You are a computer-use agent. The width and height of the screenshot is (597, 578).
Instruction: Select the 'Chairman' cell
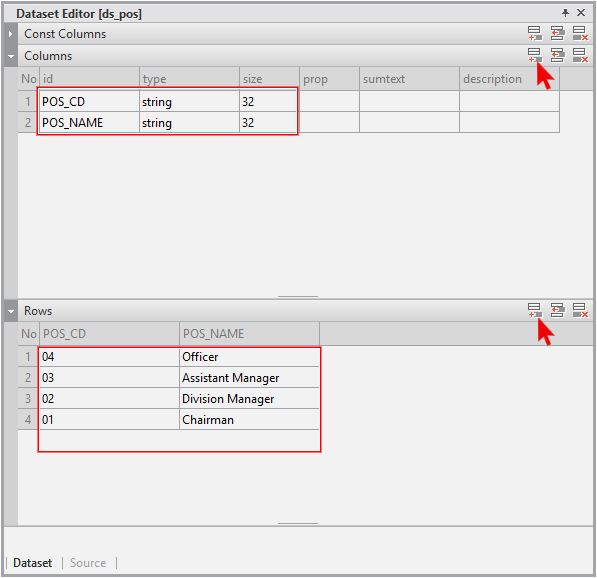[x=249, y=419]
